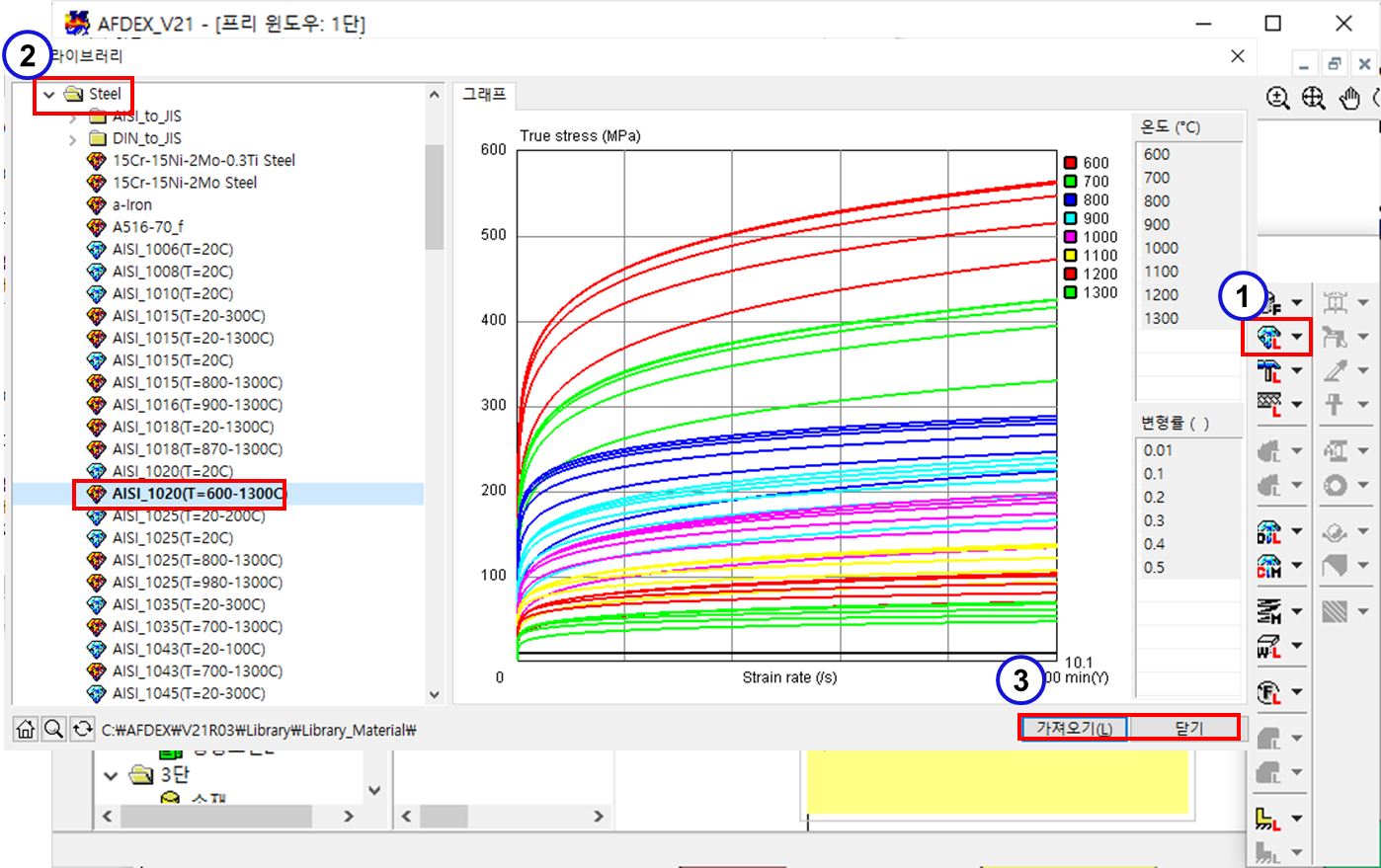Click the magenta 1000 legend swatch
Image resolution: width=1381 pixels, height=868 pixels.
[1070, 237]
